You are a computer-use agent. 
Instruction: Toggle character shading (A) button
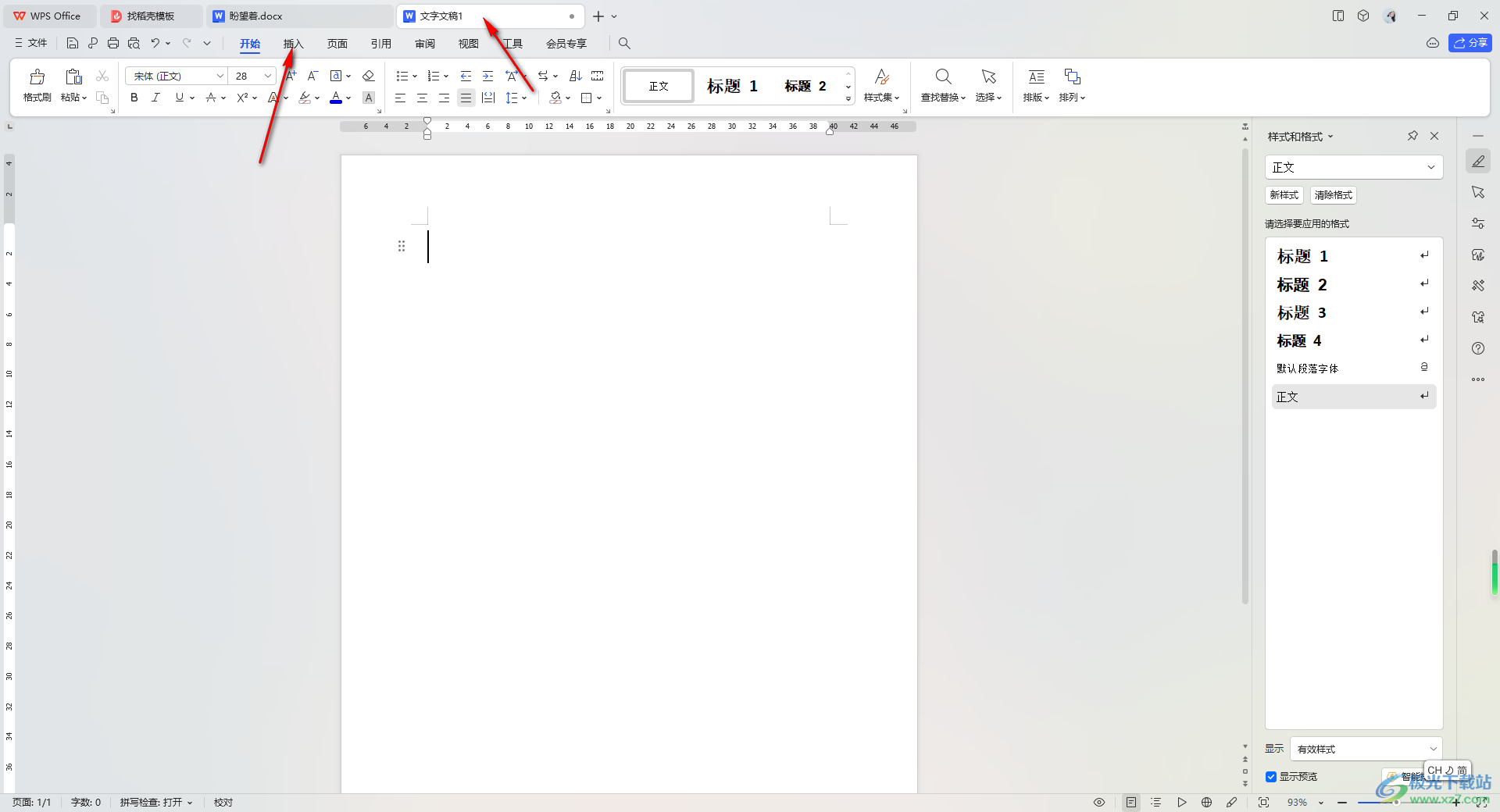pyautogui.click(x=369, y=98)
